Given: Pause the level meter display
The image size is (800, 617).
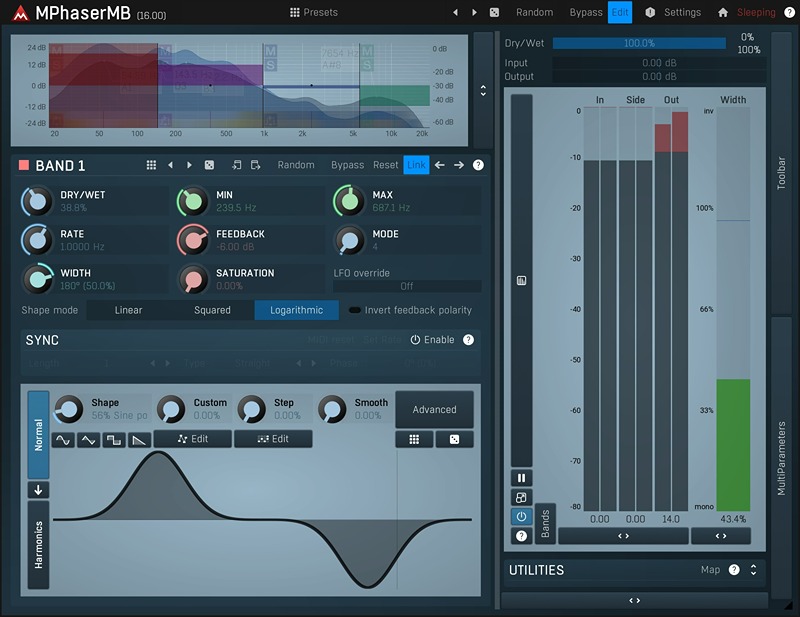Looking at the screenshot, I should [x=521, y=478].
